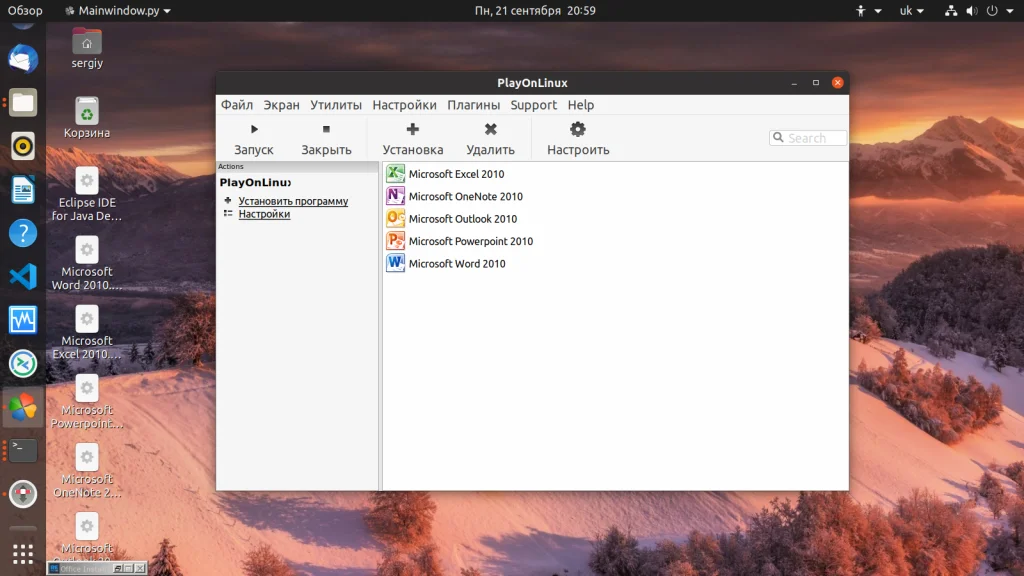
Task: Open Корзина trash on desktop
Action: (87, 118)
